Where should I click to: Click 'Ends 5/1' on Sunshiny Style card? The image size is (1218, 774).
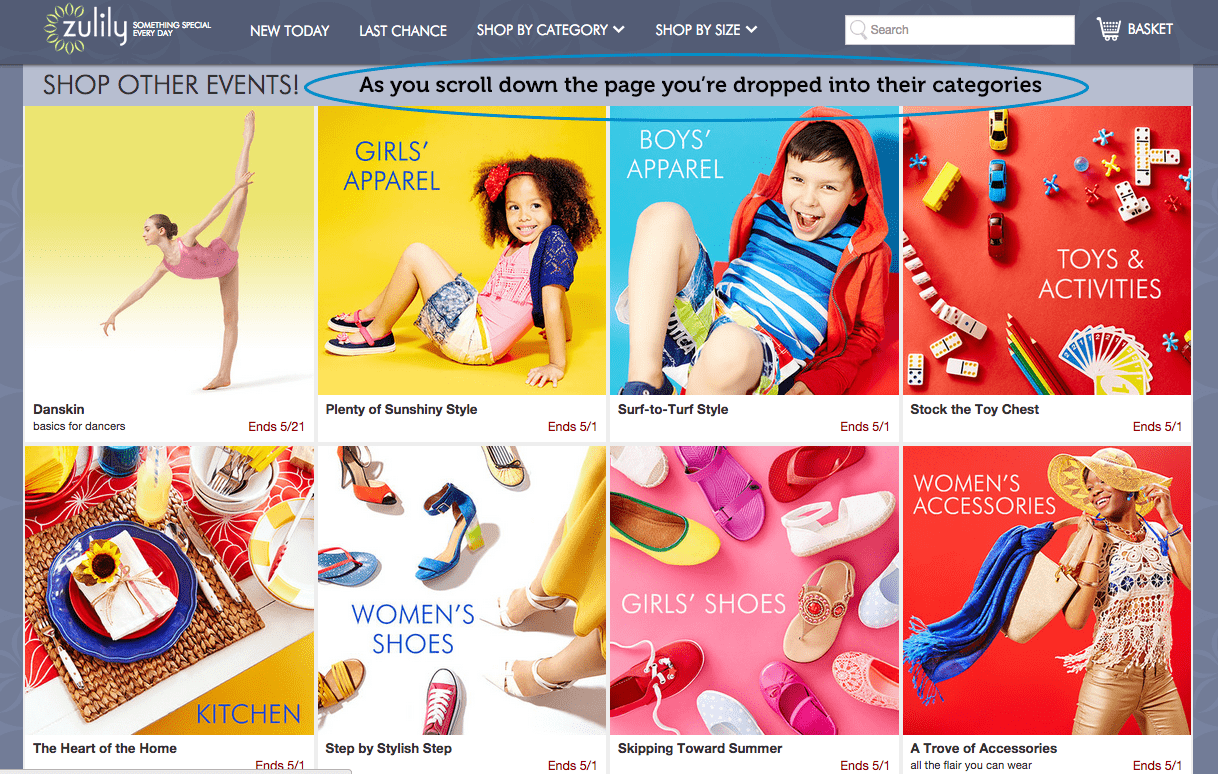(572, 427)
